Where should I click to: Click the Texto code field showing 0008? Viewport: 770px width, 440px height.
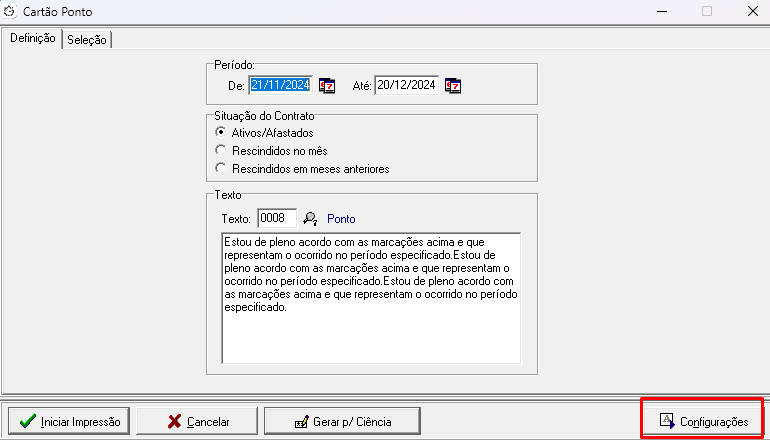(276, 219)
